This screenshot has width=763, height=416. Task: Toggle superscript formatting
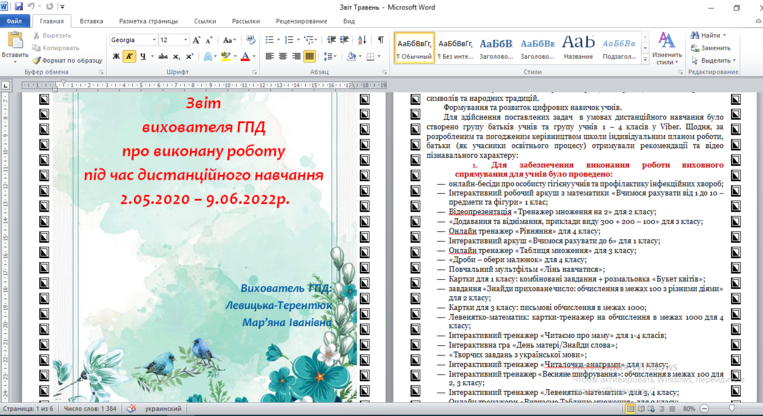pyautogui.click(x=189, y=56)
